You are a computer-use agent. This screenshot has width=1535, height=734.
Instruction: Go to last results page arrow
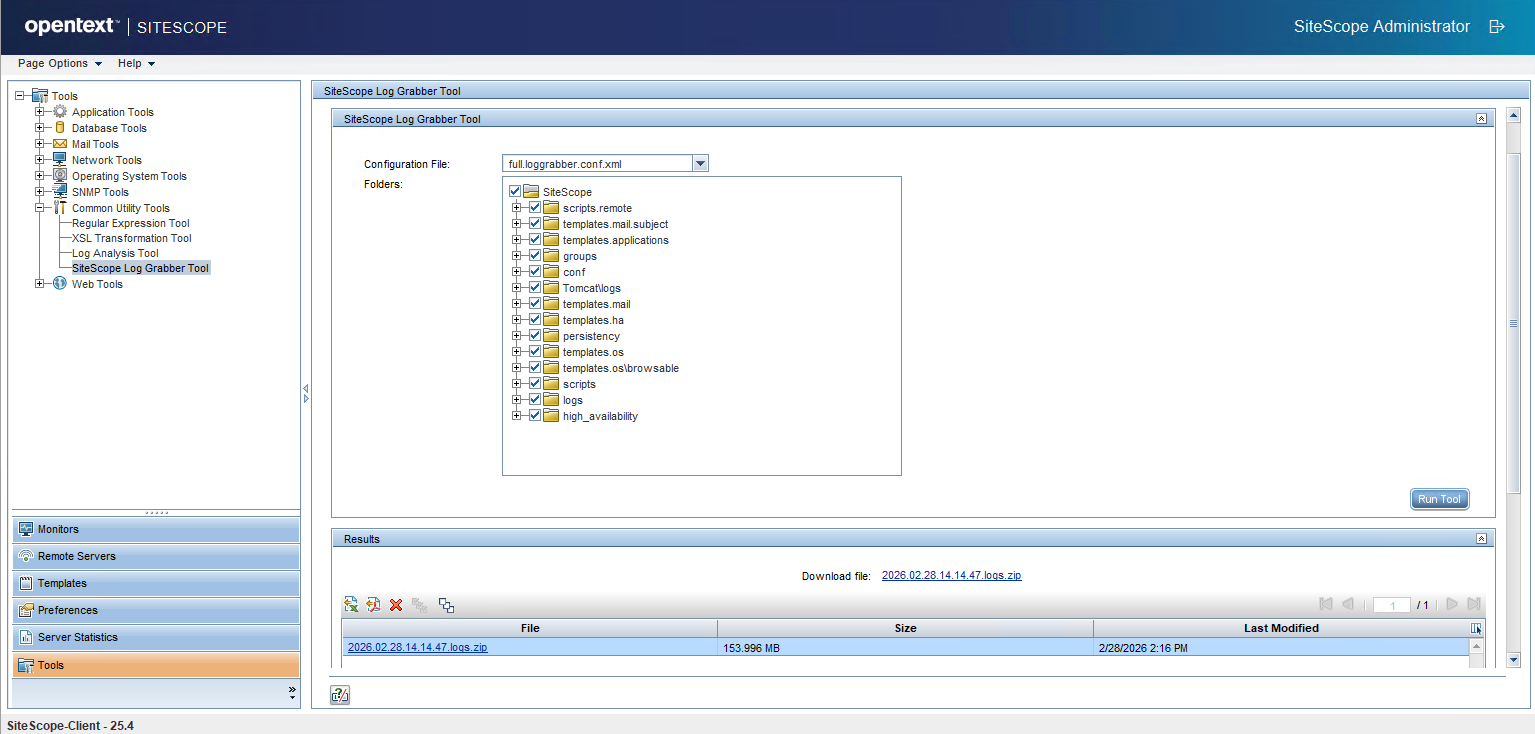click(1473, 604)
